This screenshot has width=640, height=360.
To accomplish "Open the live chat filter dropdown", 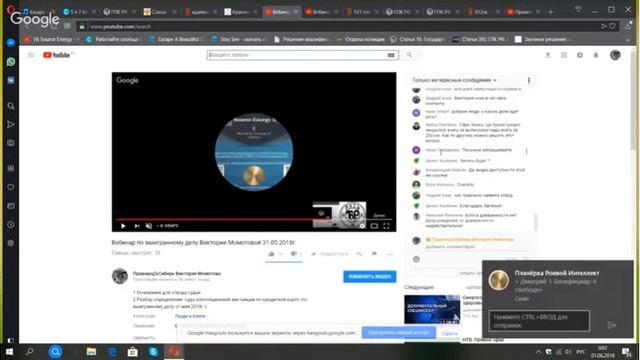I will [454, 80].
